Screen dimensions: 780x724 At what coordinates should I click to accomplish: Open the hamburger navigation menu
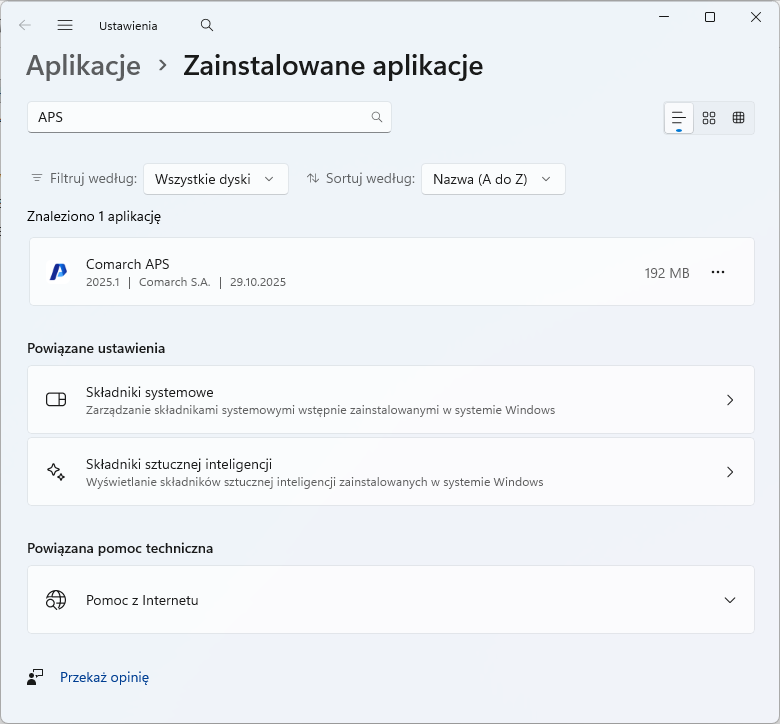(65, 25)
